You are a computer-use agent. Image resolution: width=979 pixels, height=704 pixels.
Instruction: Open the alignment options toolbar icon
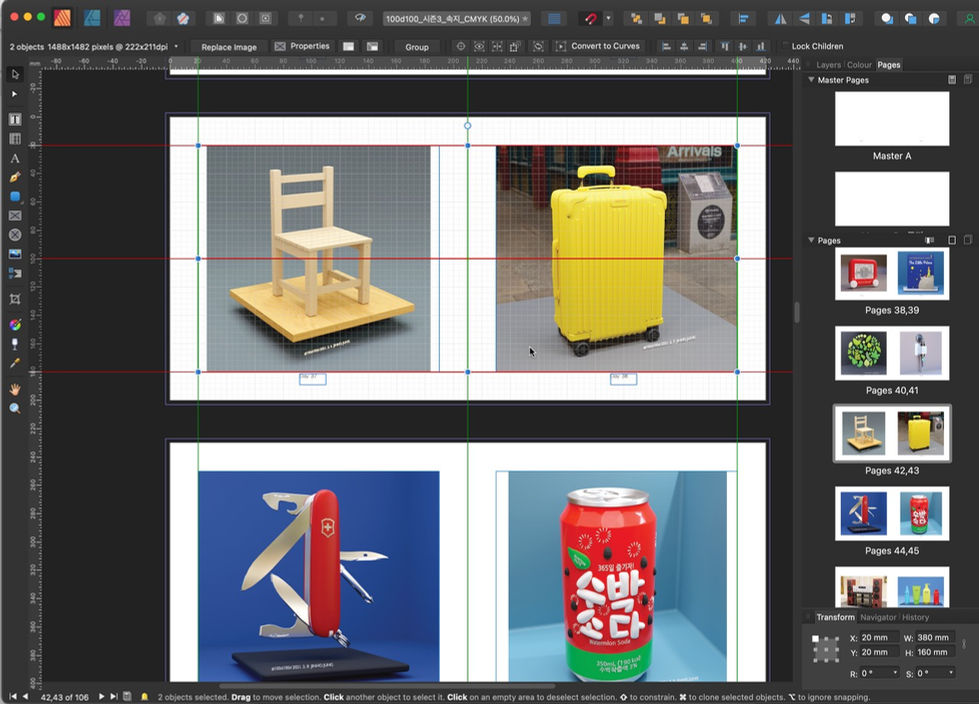744,19
